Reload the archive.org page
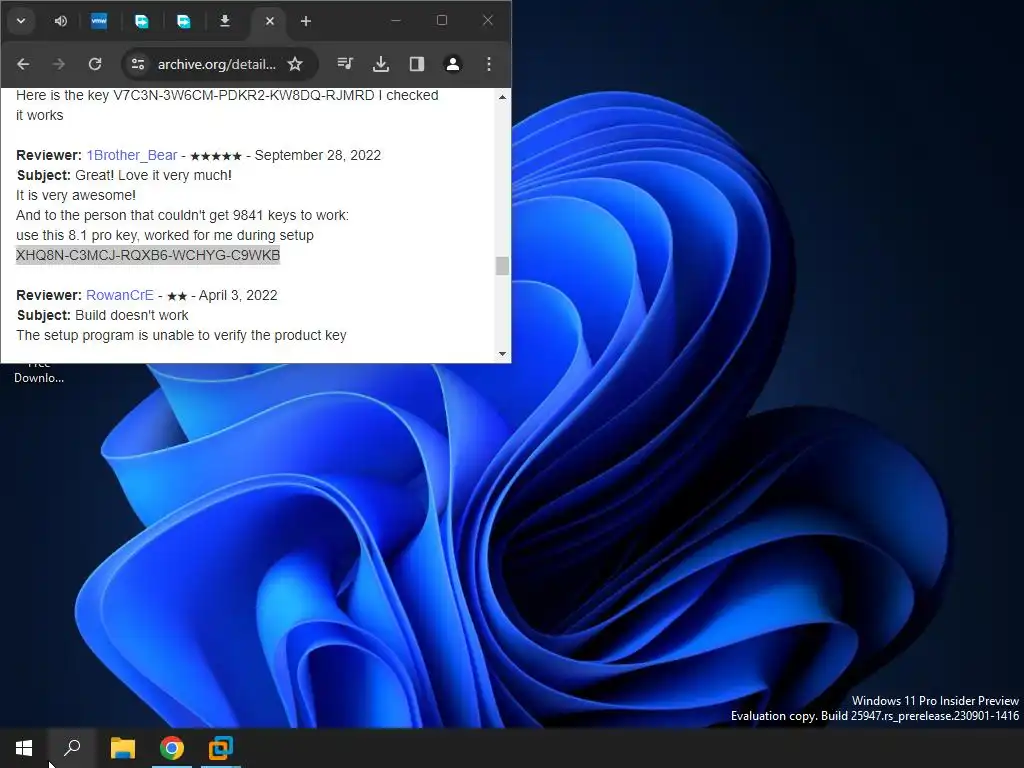This screenshot has height=768, width=1024. click(x=95, y=64)
